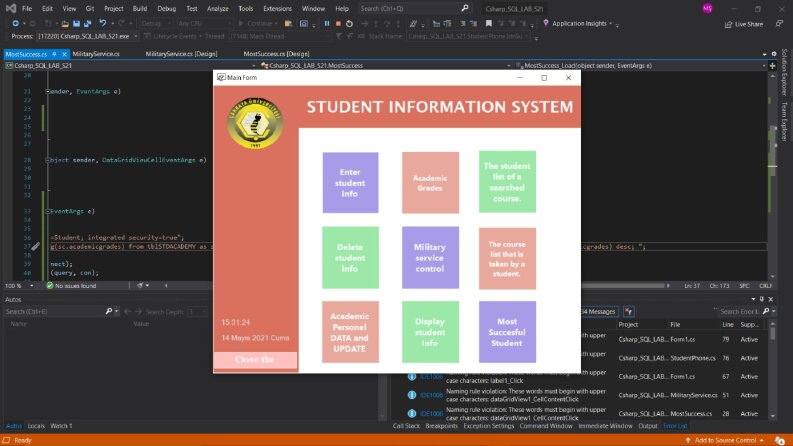
Task: Open the Project menu
Action: [113, 9]
